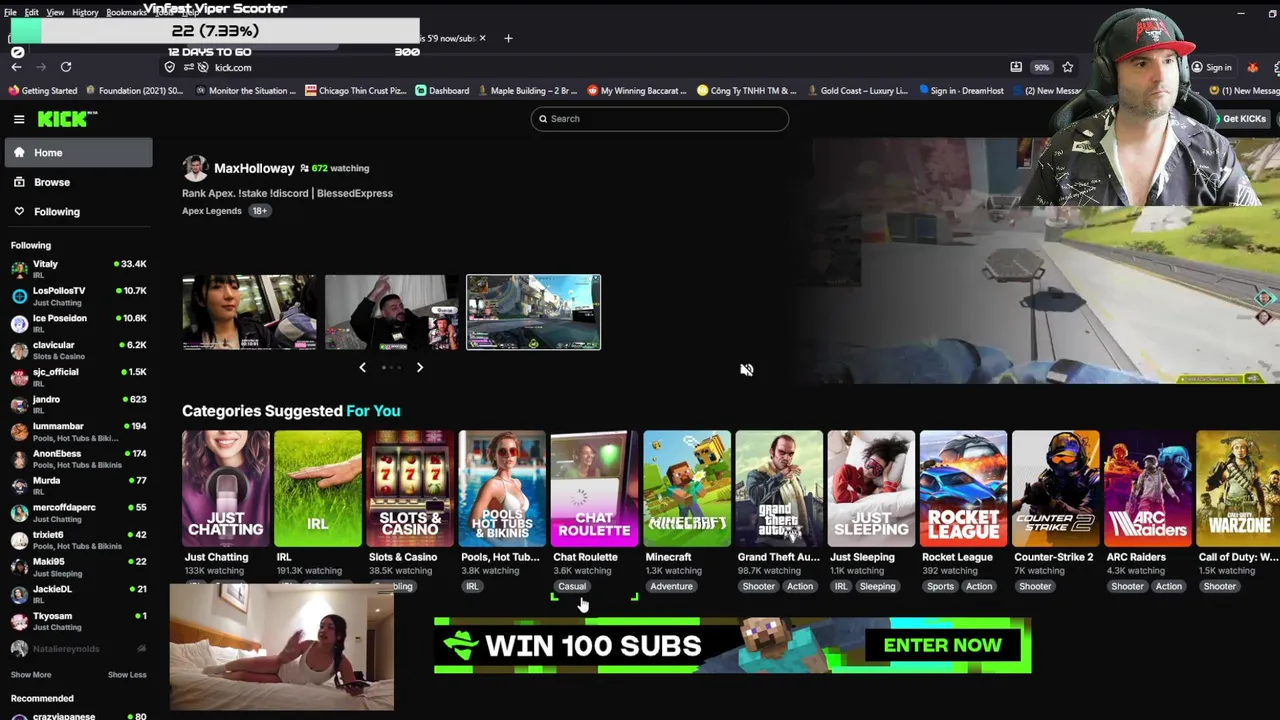Viewport: 1280px width, 720px height.
Task: Unmute the featured stream preview
Action: 746,369
